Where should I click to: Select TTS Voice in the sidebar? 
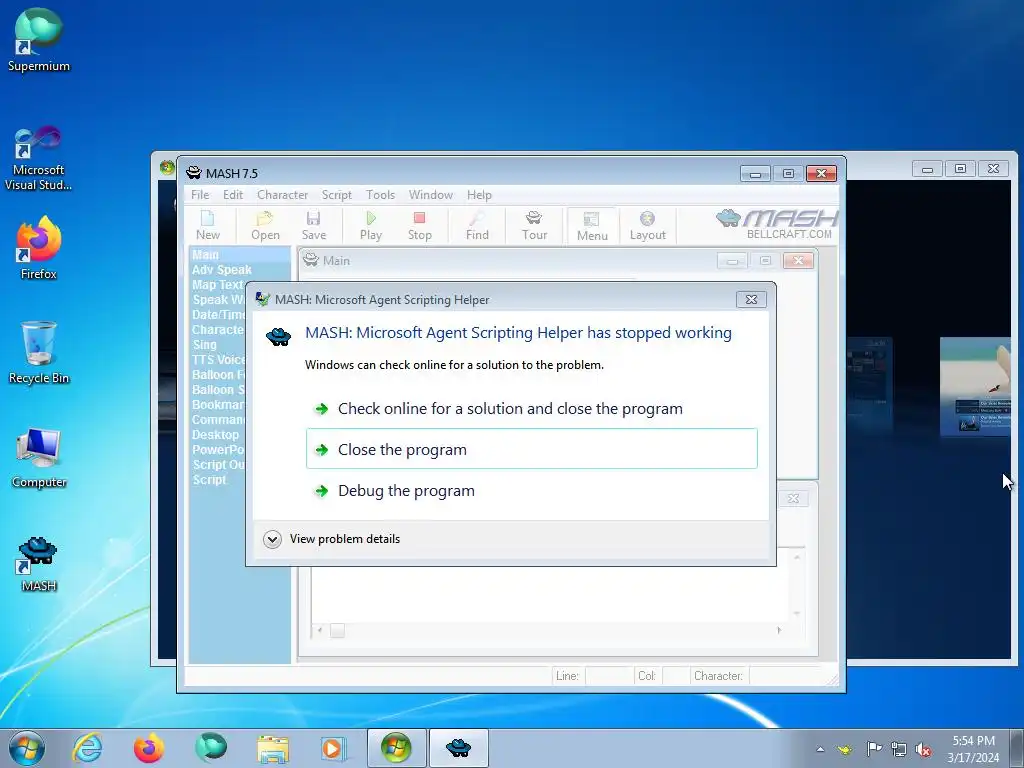tap(218, 359)
